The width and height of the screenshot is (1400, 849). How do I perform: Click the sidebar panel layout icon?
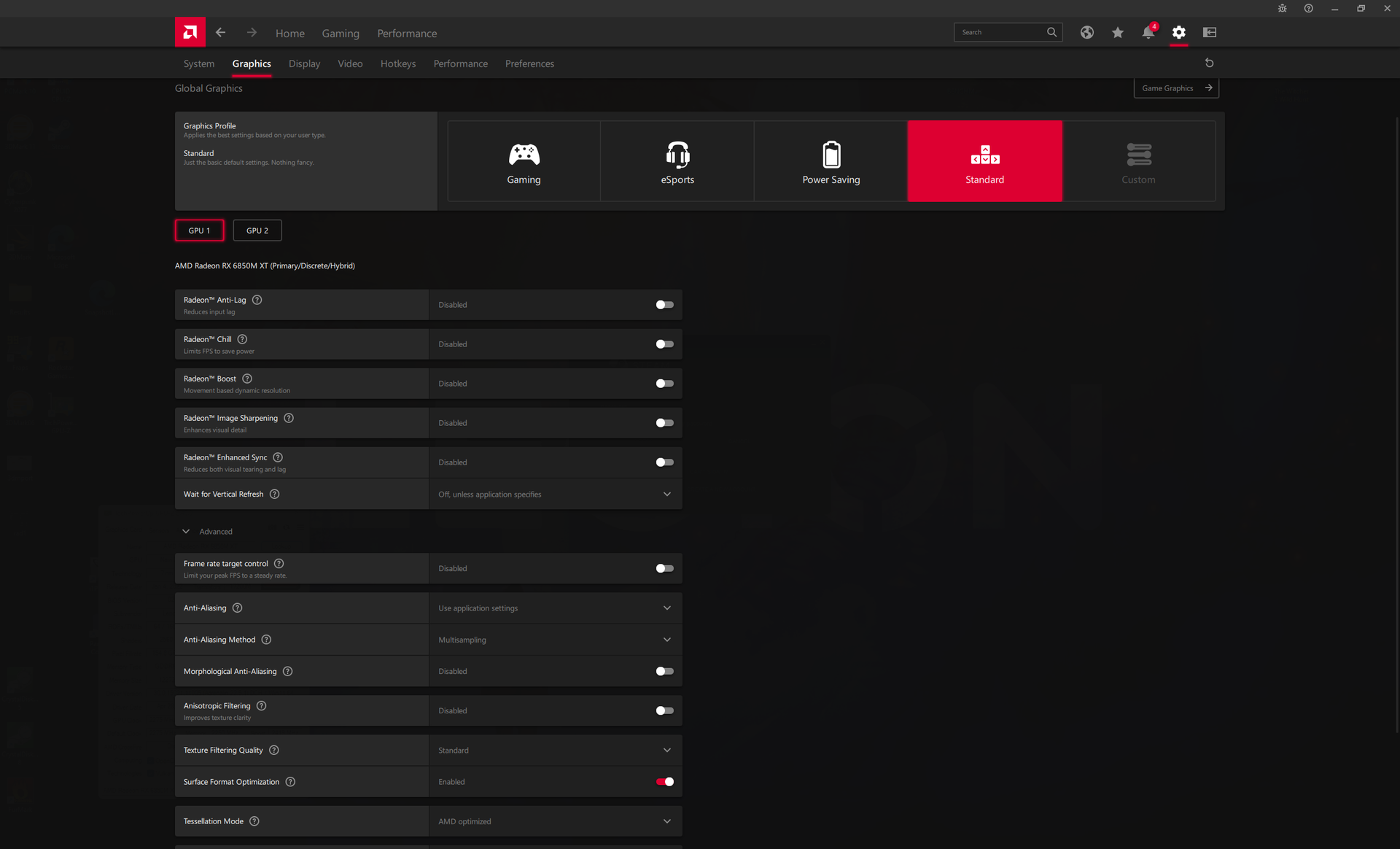1210,32
